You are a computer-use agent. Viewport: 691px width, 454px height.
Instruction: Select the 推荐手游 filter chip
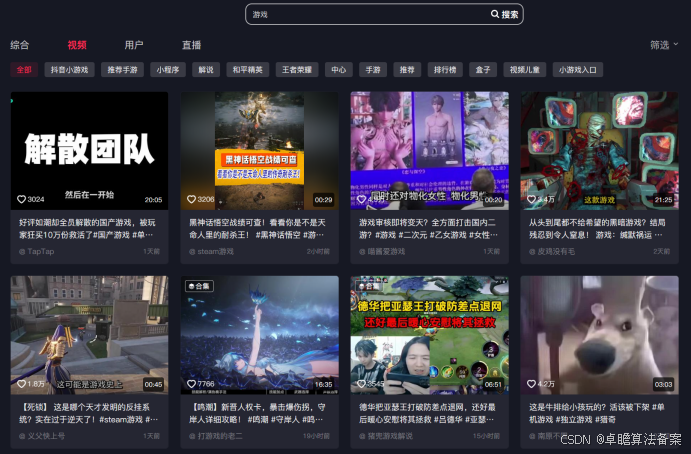point(123,70)
